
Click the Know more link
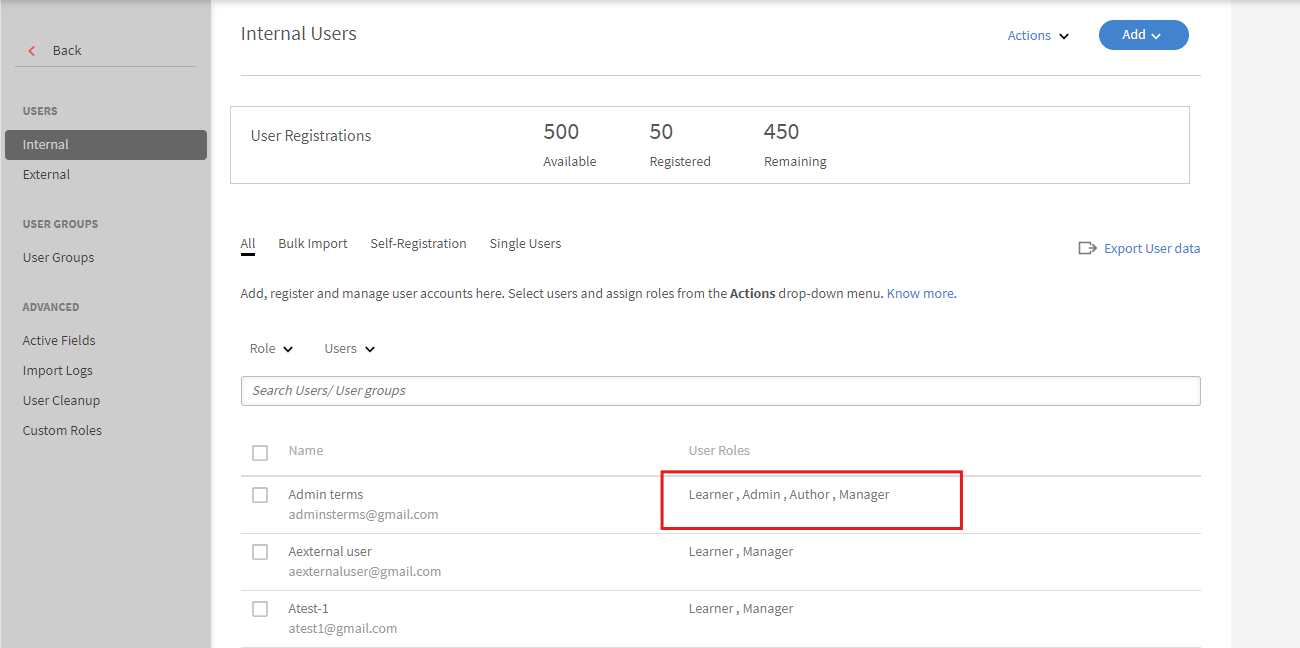pyautogui.click(x=920, y=294)
